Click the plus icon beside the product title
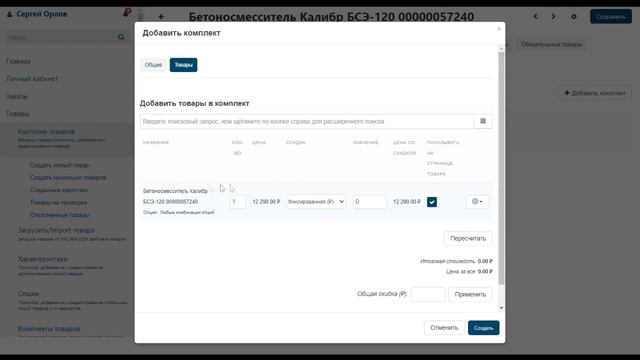 [161, 17]
